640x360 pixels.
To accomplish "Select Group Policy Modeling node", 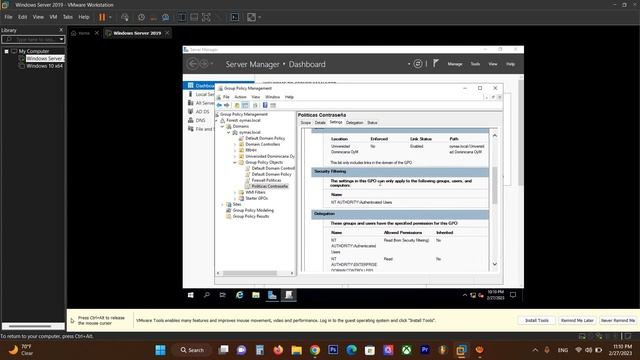I will [x=253, y=210].
